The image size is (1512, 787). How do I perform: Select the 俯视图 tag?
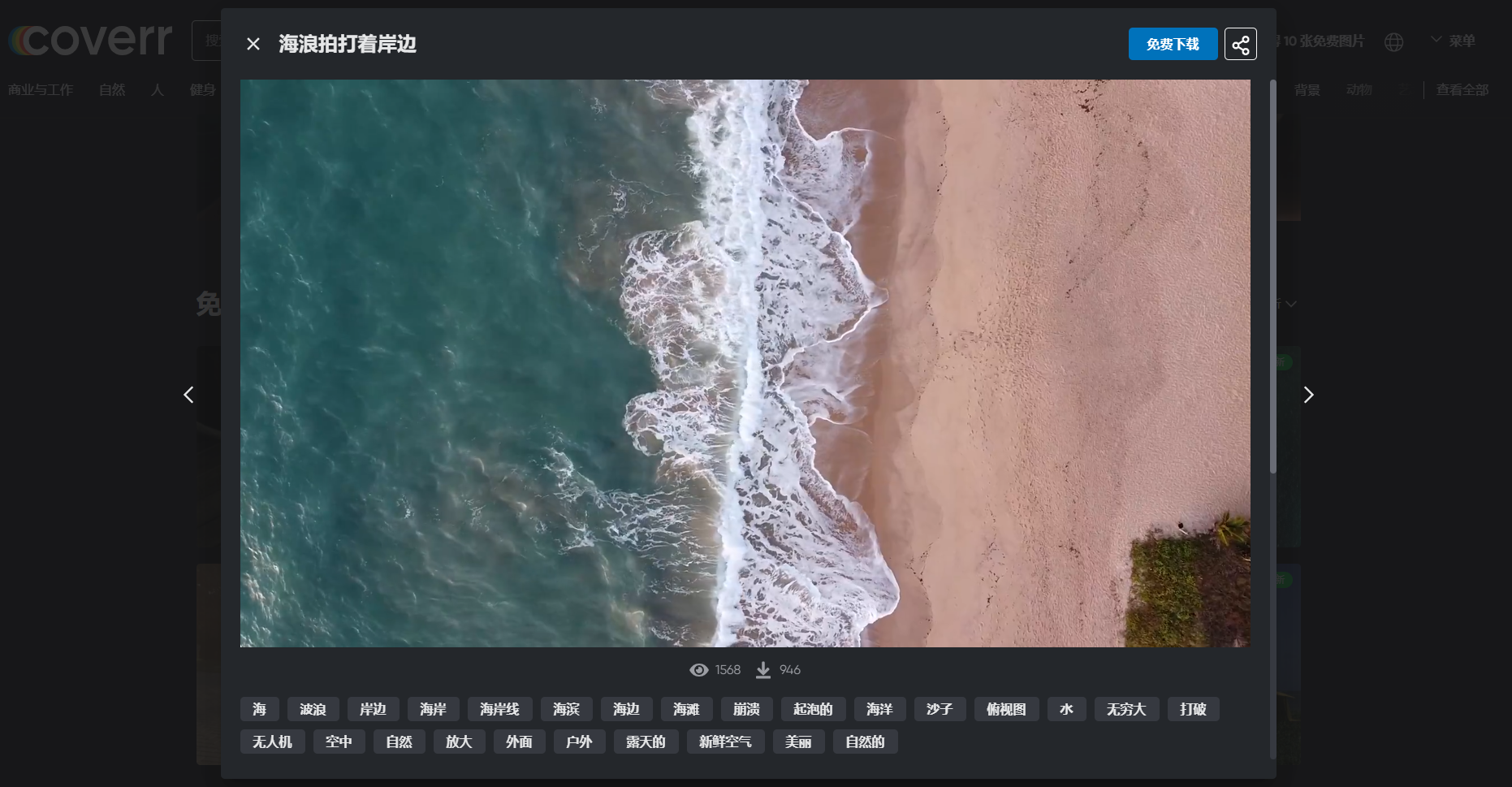pyautogui.click(x=1006, y=709)
